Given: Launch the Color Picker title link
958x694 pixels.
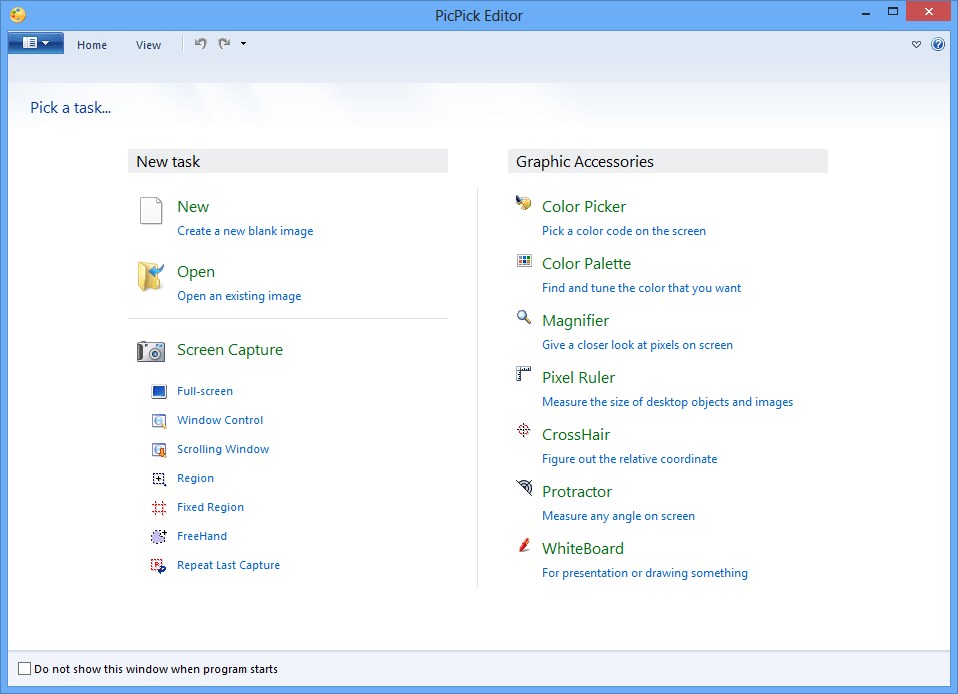Looking at the screenshot, I should point(584,206).
